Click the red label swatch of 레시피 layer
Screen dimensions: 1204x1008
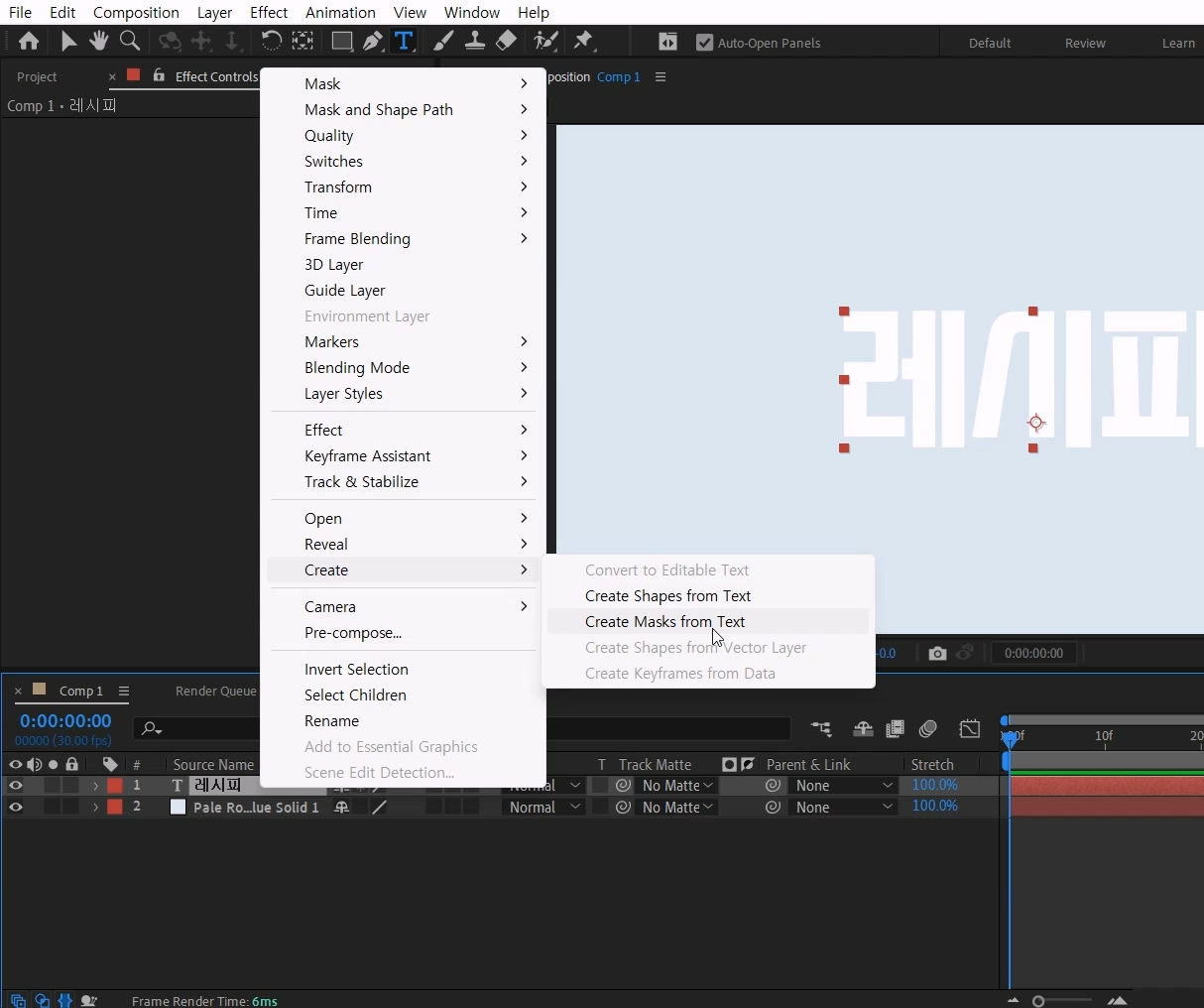pos(115,786)
